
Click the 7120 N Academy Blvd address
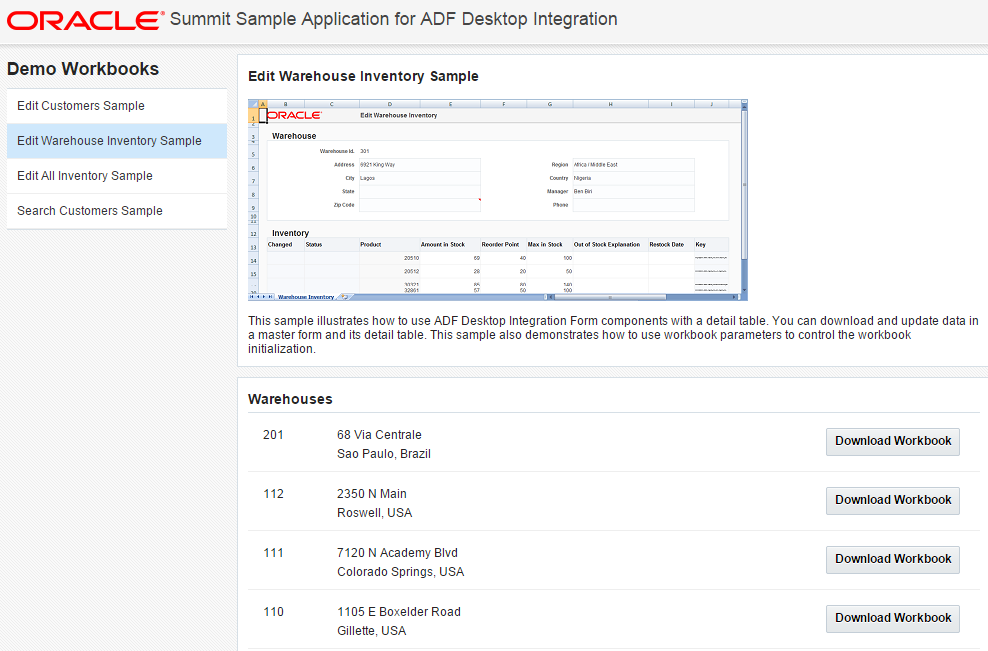tap(397, 553)
